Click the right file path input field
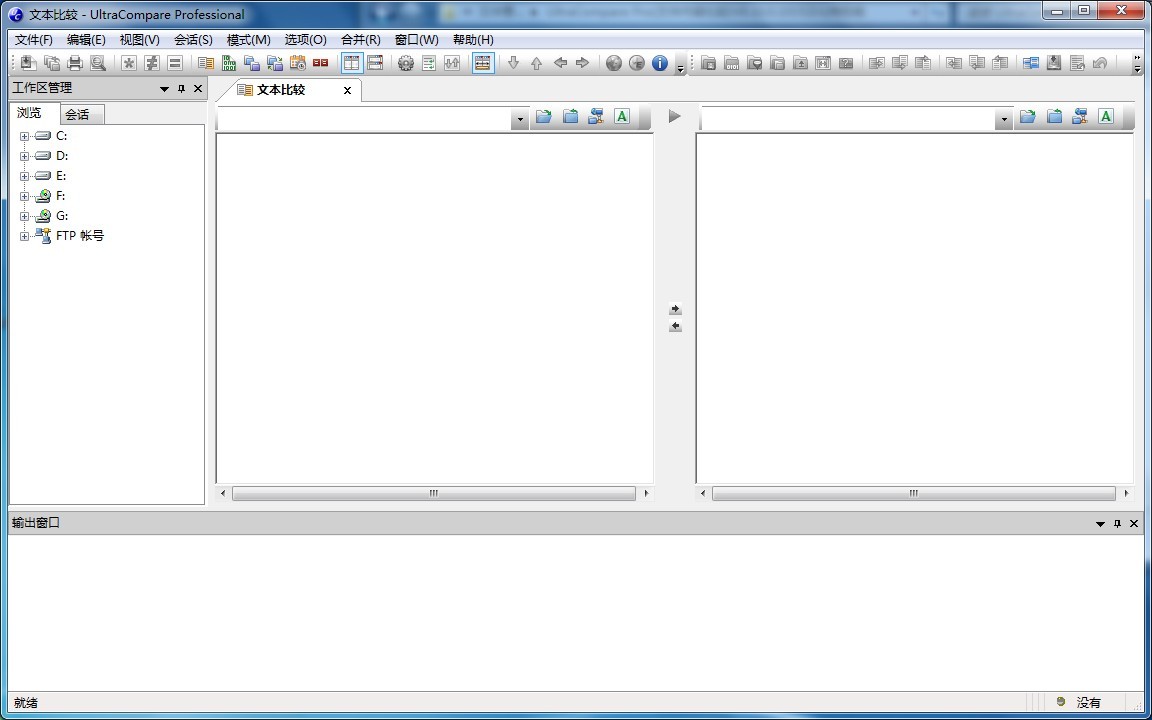The height and width of the screenshot is (720, 1152). 848,118
